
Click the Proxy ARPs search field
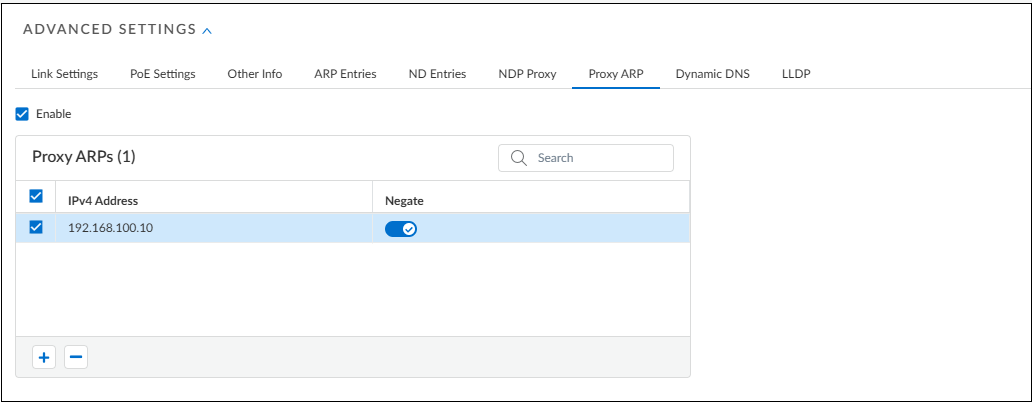coord(586,158)
